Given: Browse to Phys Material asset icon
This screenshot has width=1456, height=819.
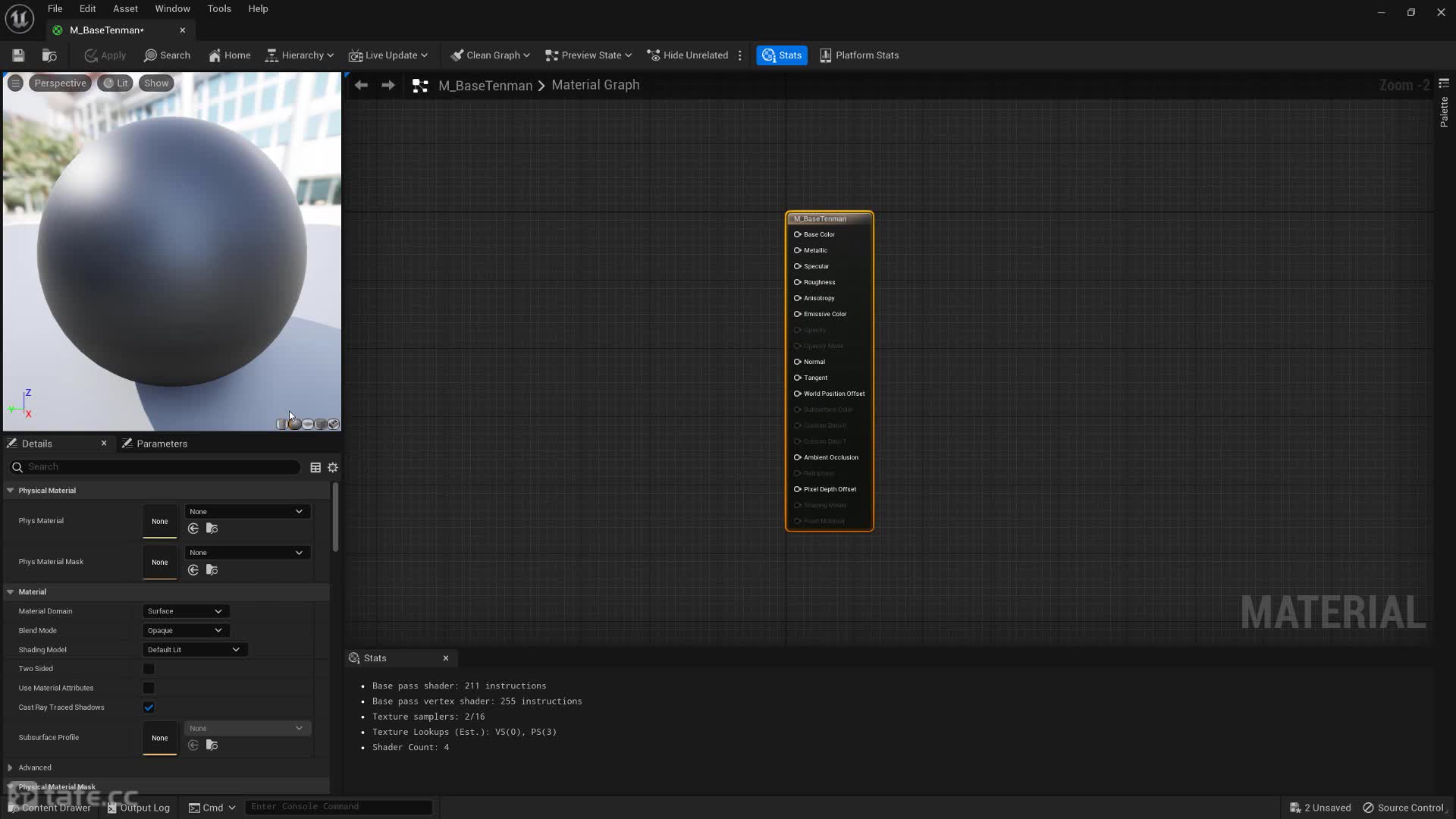Looking at the screenshot, I should coord(212,529).
